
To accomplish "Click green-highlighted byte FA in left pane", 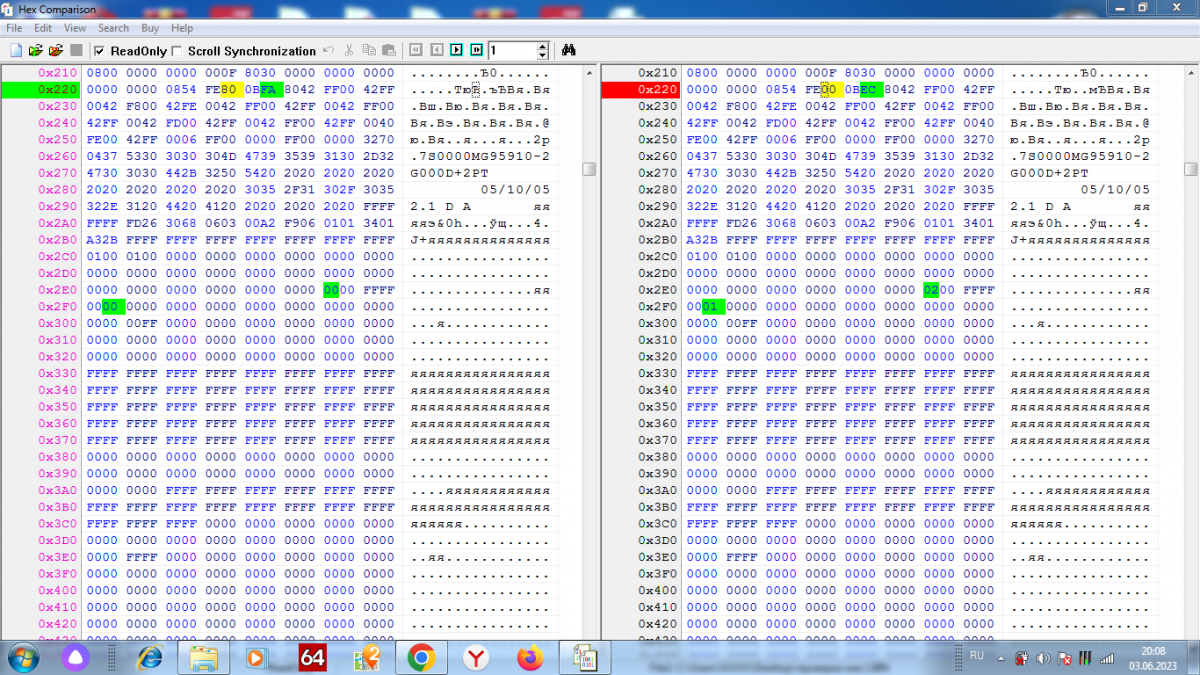I will pyautogui.click(x=271, y=89).
